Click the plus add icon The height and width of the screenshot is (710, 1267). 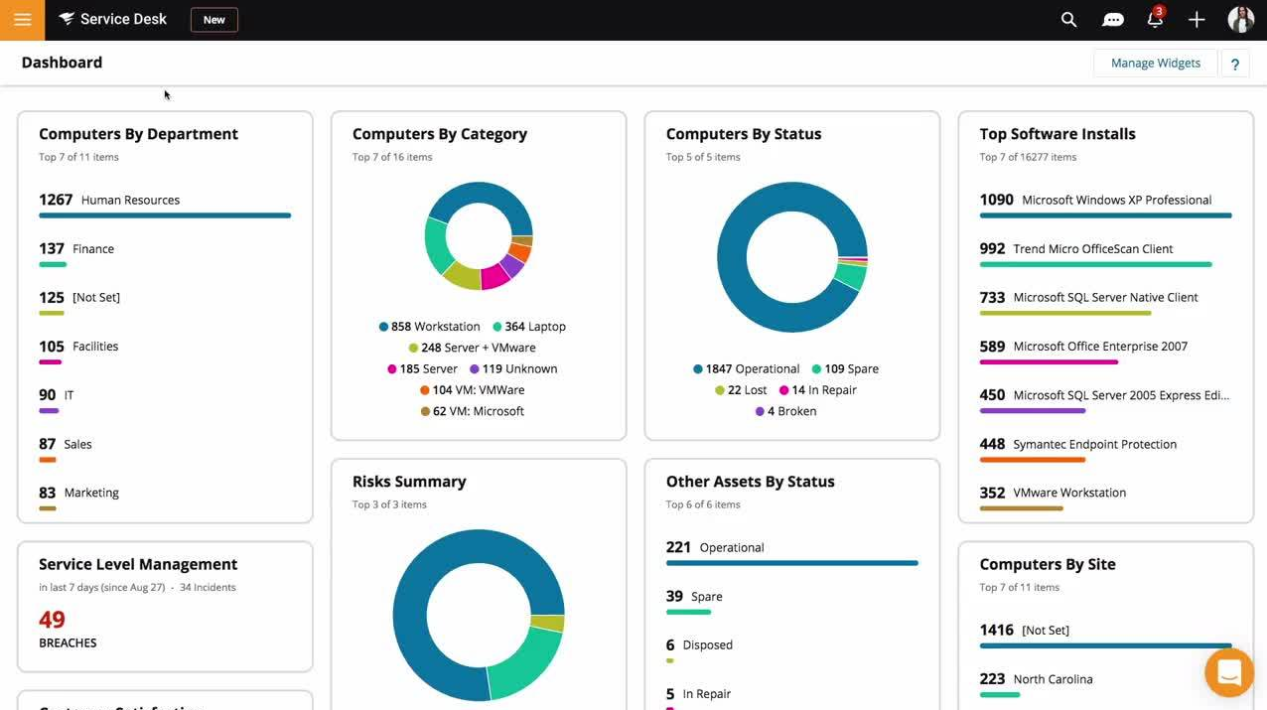[1197, 19]
